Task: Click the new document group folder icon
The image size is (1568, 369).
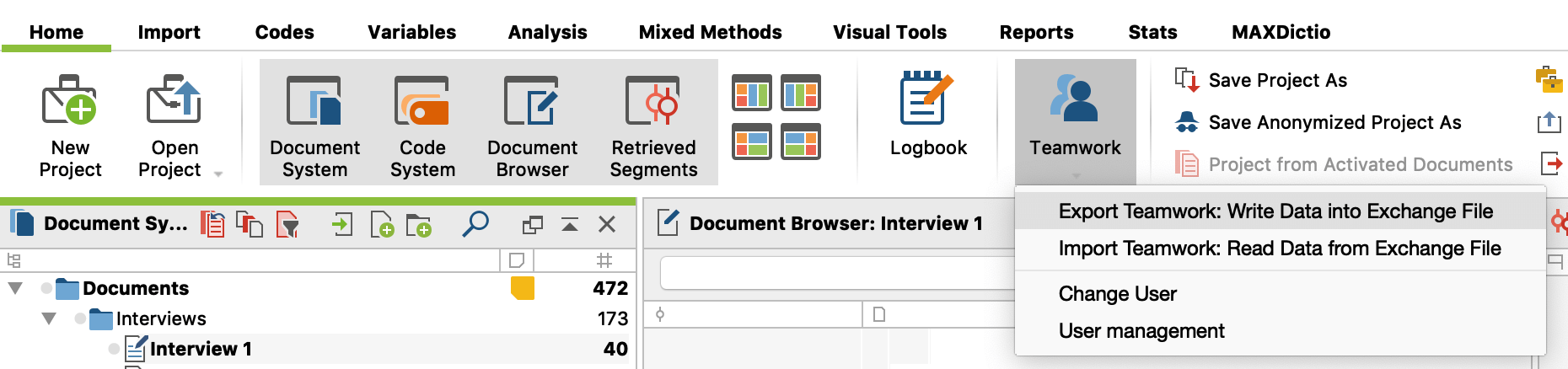Action: tap(419, 224)
